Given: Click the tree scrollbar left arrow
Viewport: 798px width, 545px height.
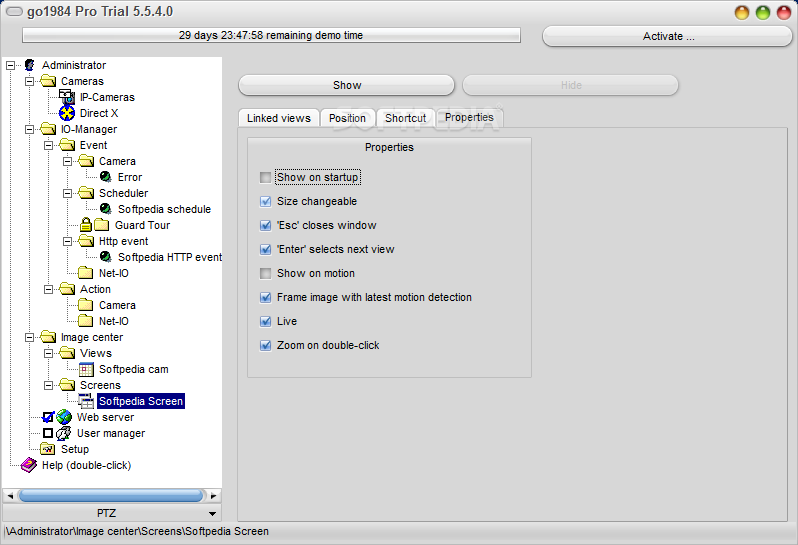Looking at the screenshot, I should [x=10, y=495].
